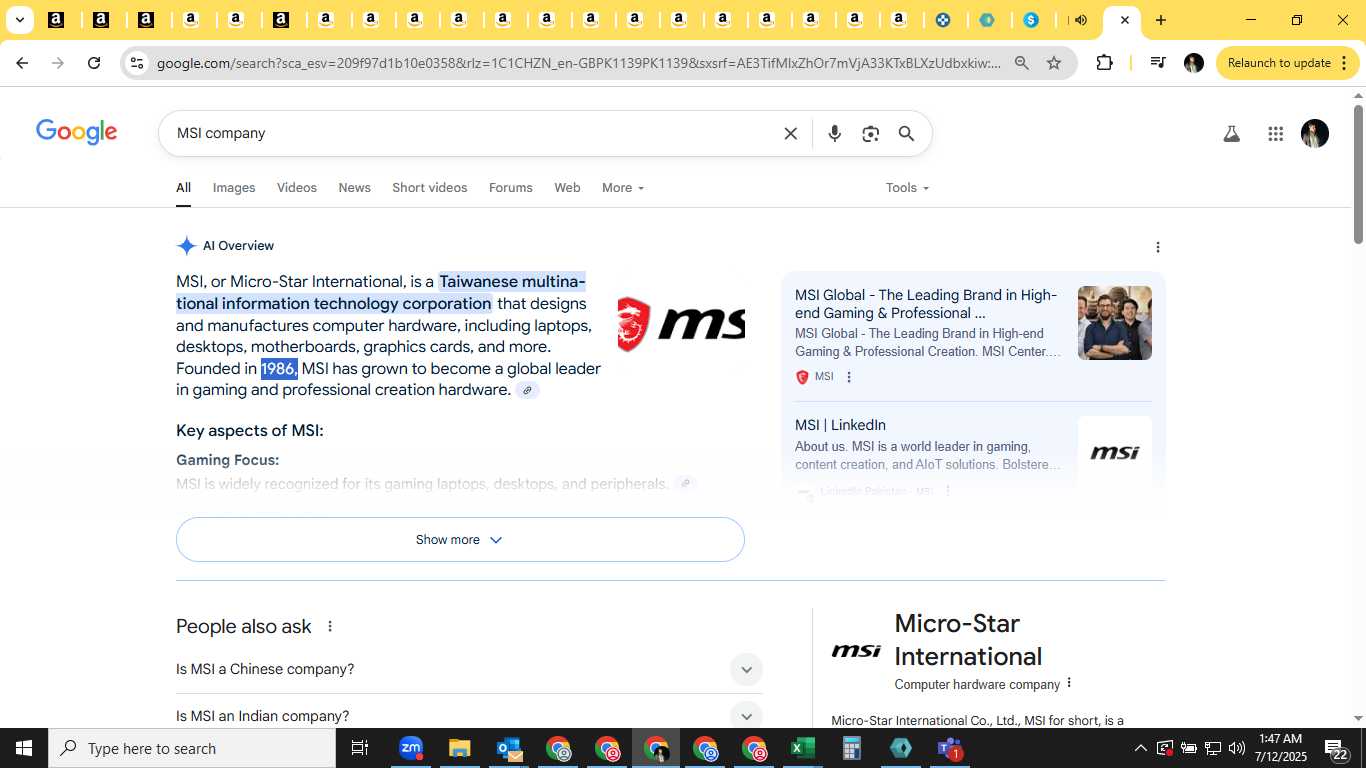This screenshot has height=768, width=1366.
Task: Open Outlook from the taskbar
Action: 509,748
